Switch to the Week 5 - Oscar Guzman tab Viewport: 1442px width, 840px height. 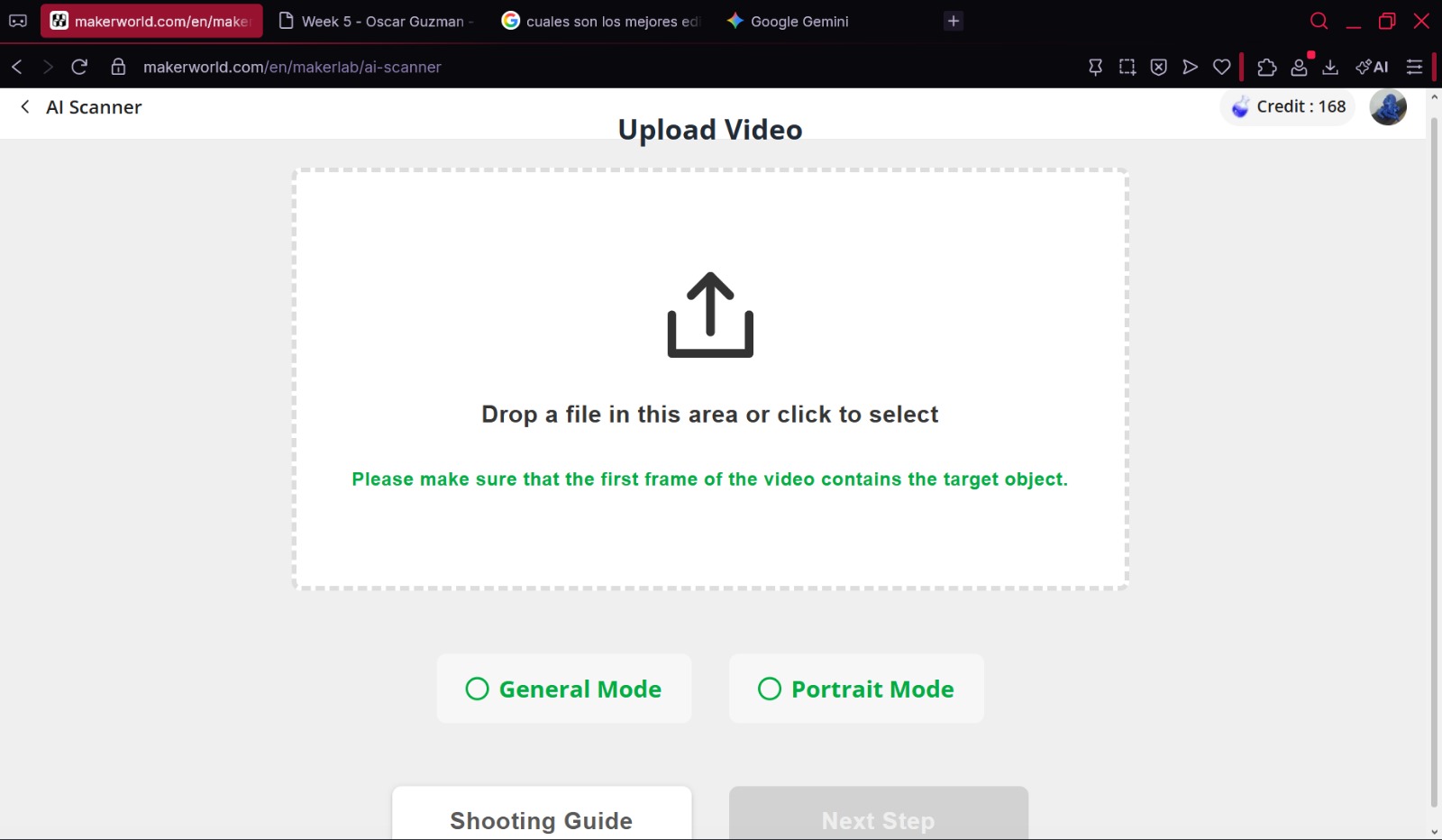(x=378, y=21)
